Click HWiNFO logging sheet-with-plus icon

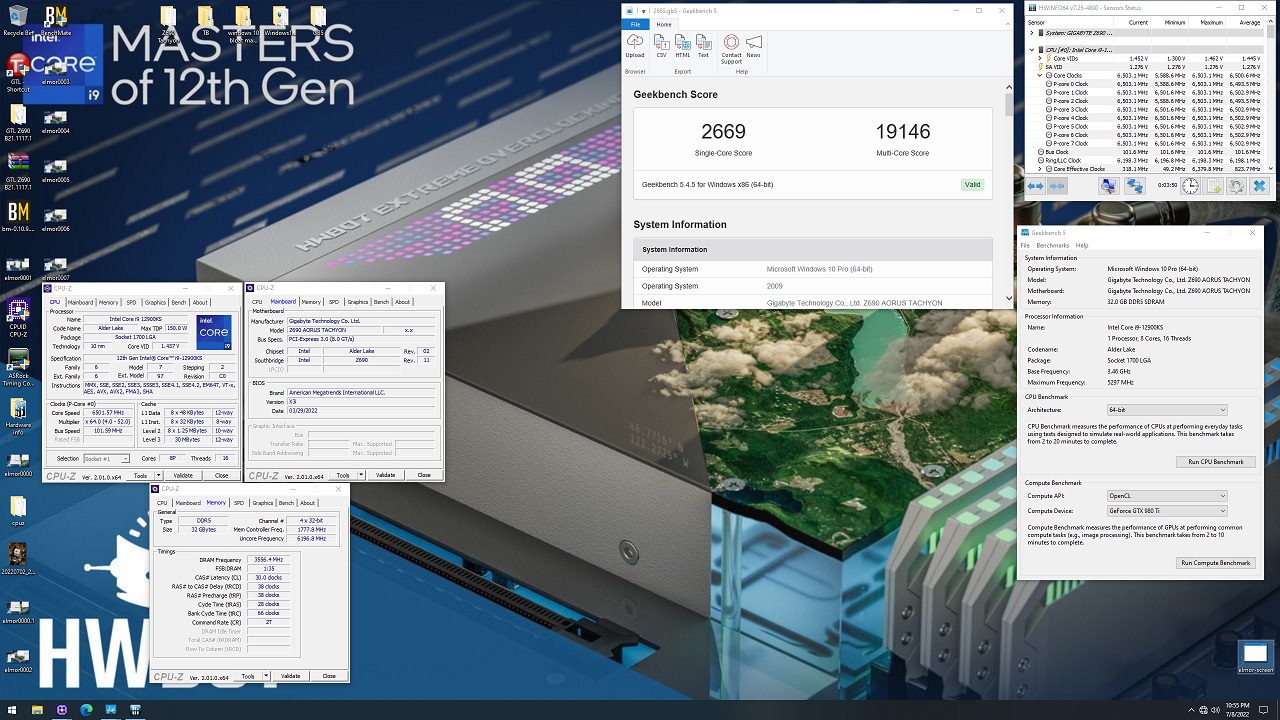pos(1212,186)
